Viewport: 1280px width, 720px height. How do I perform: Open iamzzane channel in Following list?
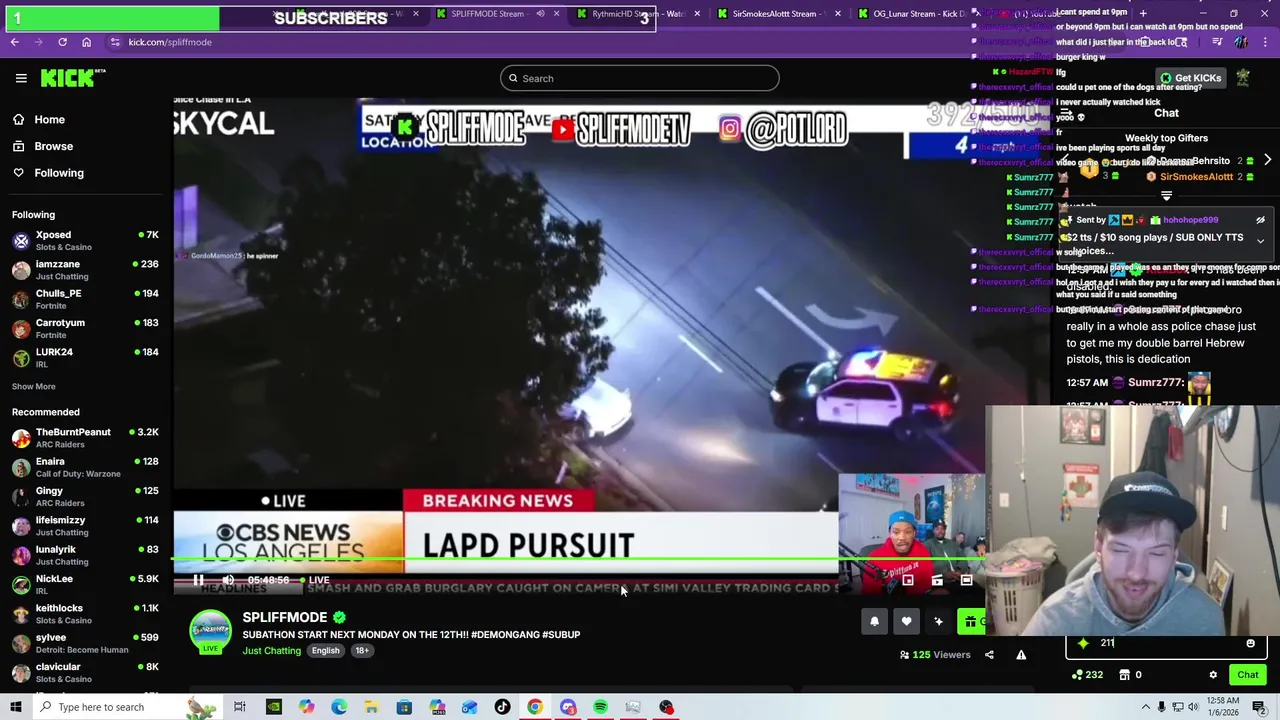coord(86,270)
